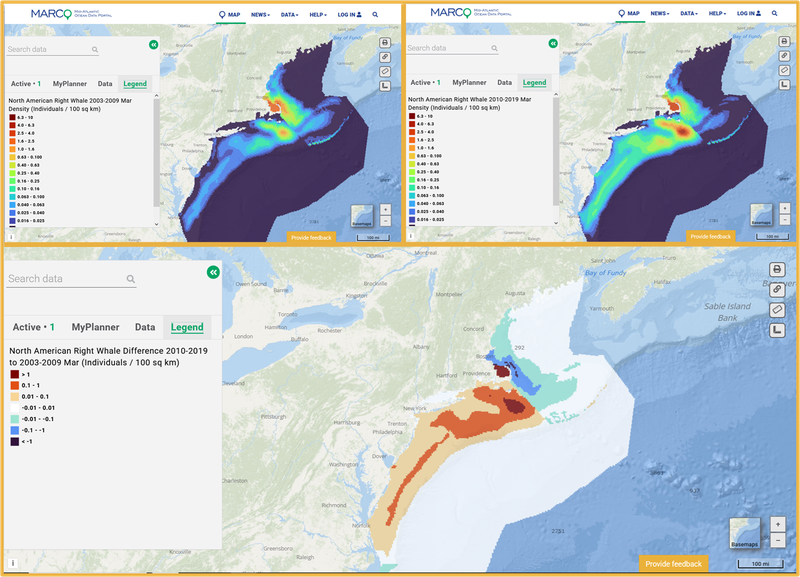The height and width of the screenshot is (577, 800).
Task: Select the Print map icon
Action: coord(777,269)
